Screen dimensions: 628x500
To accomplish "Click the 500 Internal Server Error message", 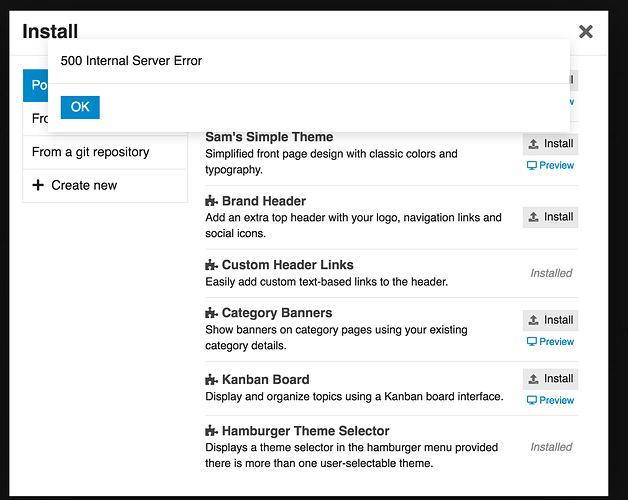I will point(131,61).
